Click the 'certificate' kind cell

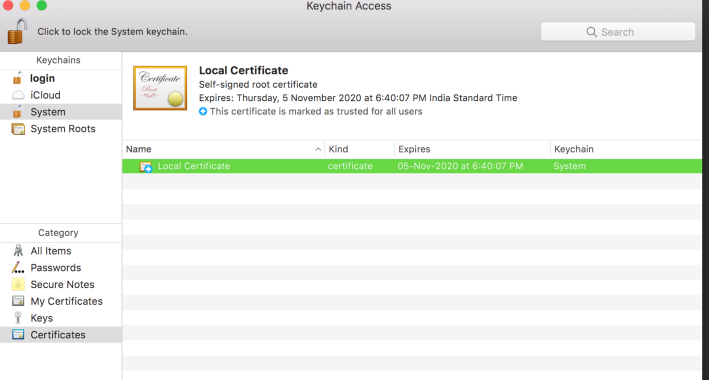pyautogui.click(x=350, y=166)
